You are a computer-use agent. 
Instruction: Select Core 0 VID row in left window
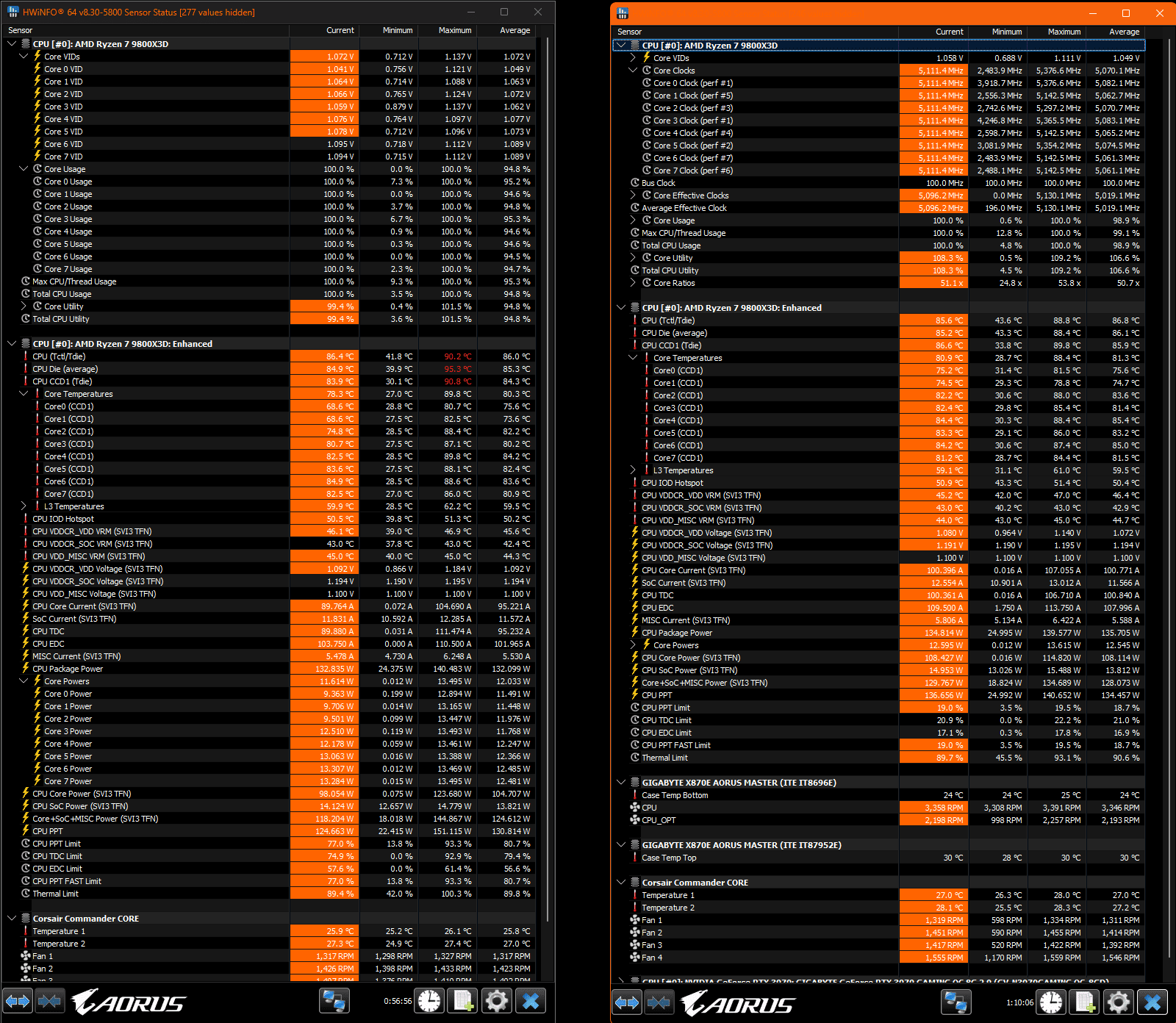point(270,69)
